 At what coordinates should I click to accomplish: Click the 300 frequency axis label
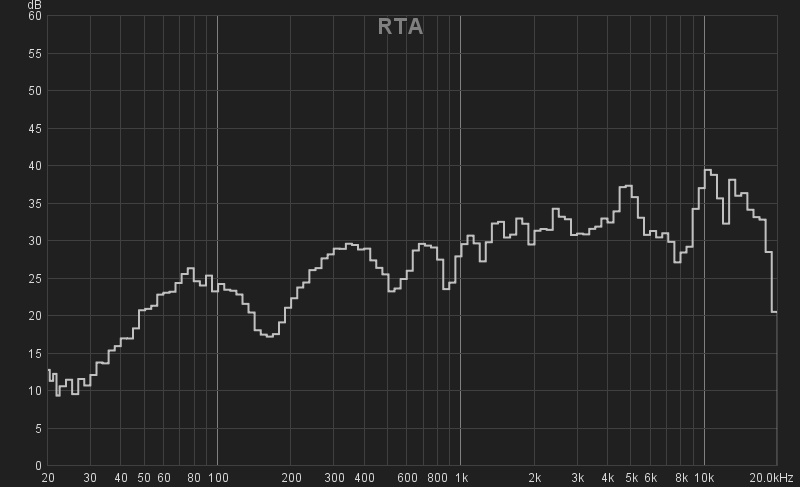[x=334, y=478]
